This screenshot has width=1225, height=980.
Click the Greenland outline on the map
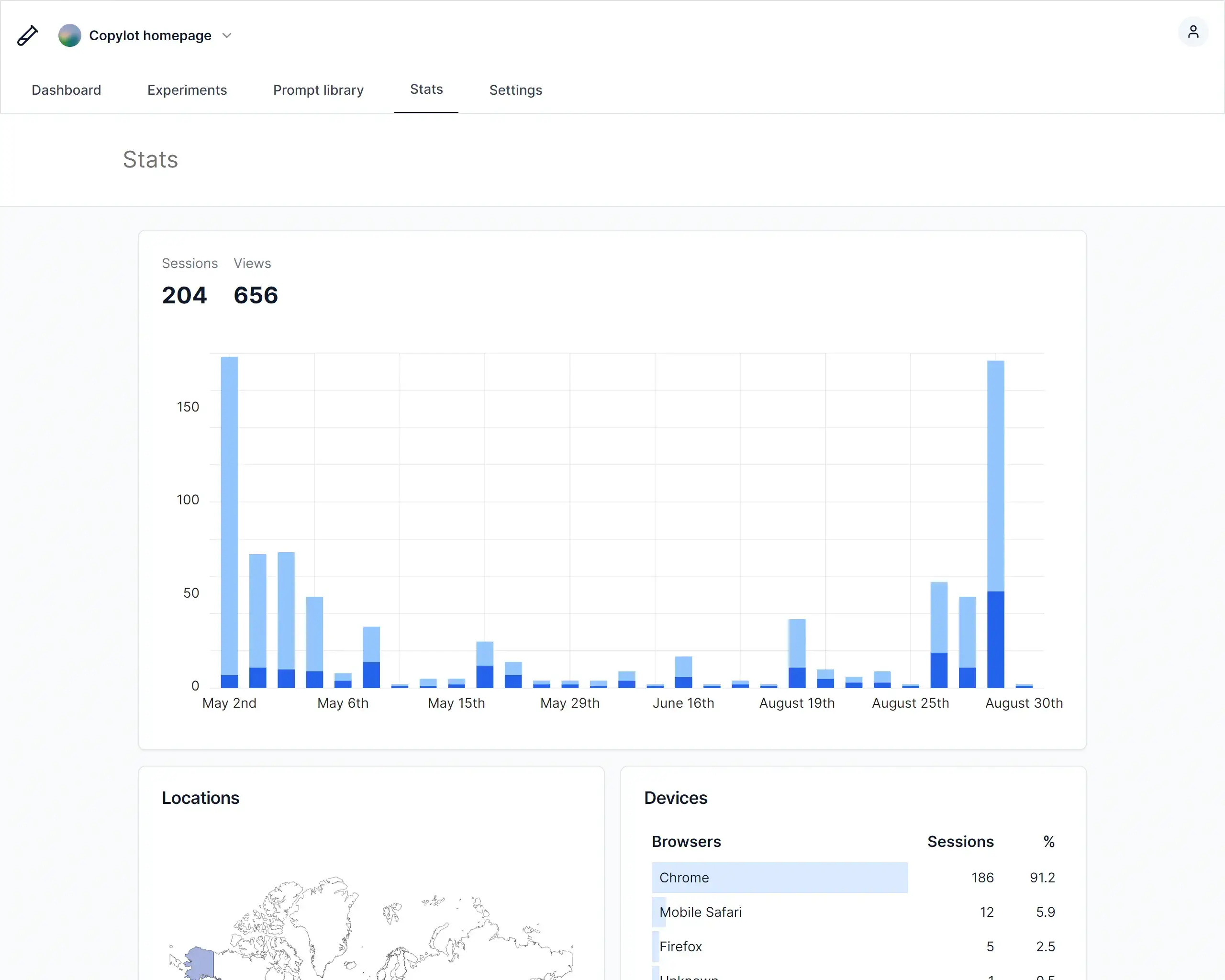[x=327, y=920]
